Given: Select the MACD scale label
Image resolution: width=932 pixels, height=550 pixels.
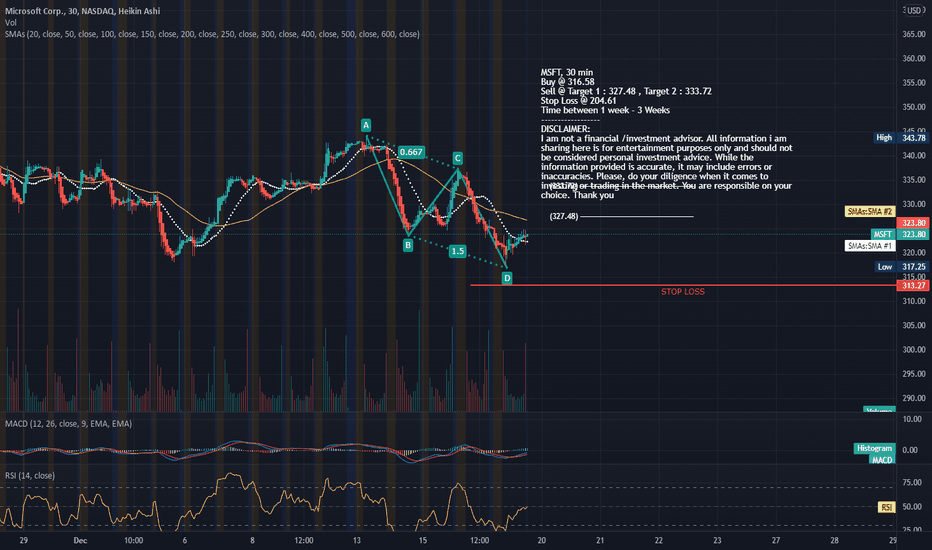Looking at the screenshot, I should [882, 460].
